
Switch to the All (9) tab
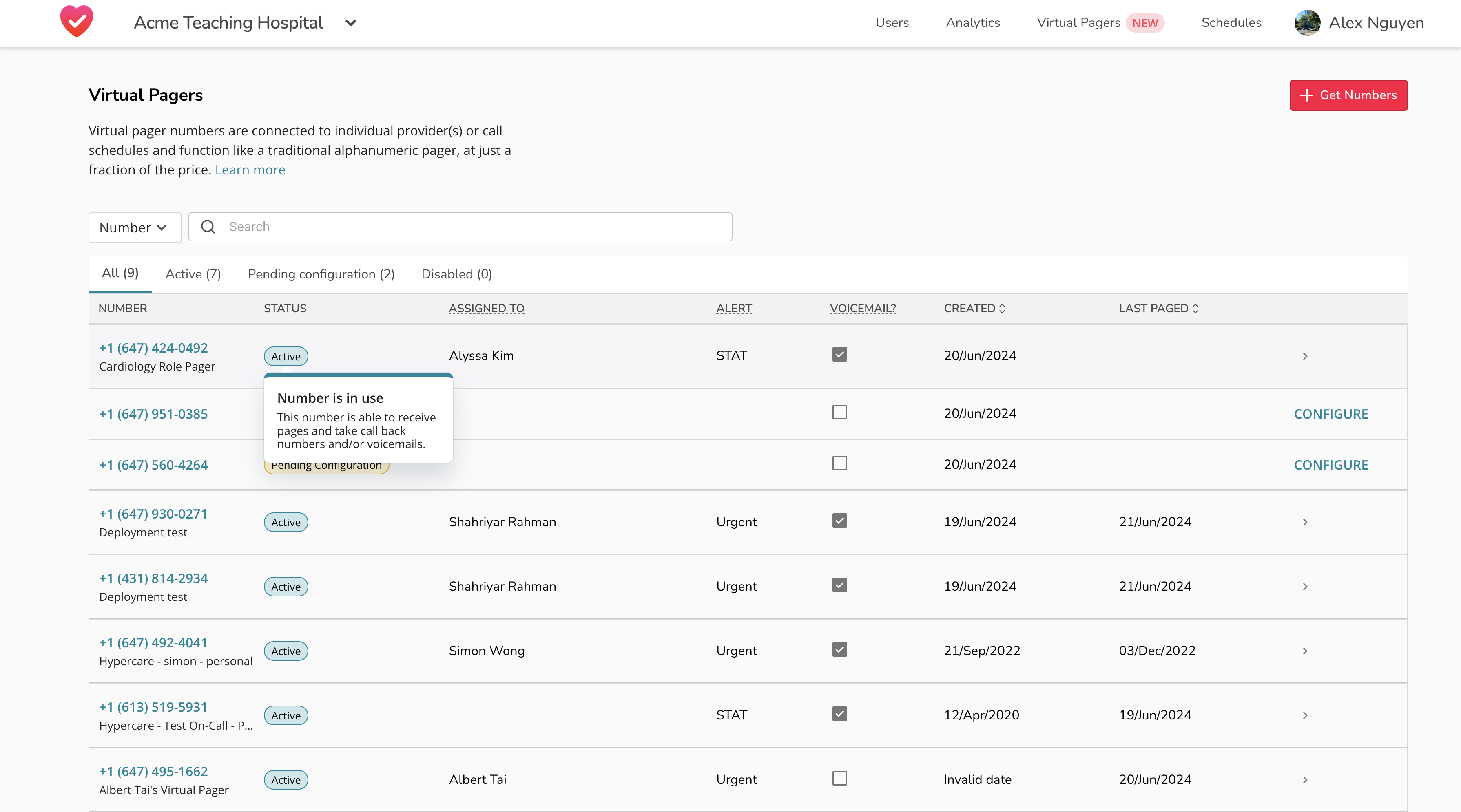tap(120, 274)
